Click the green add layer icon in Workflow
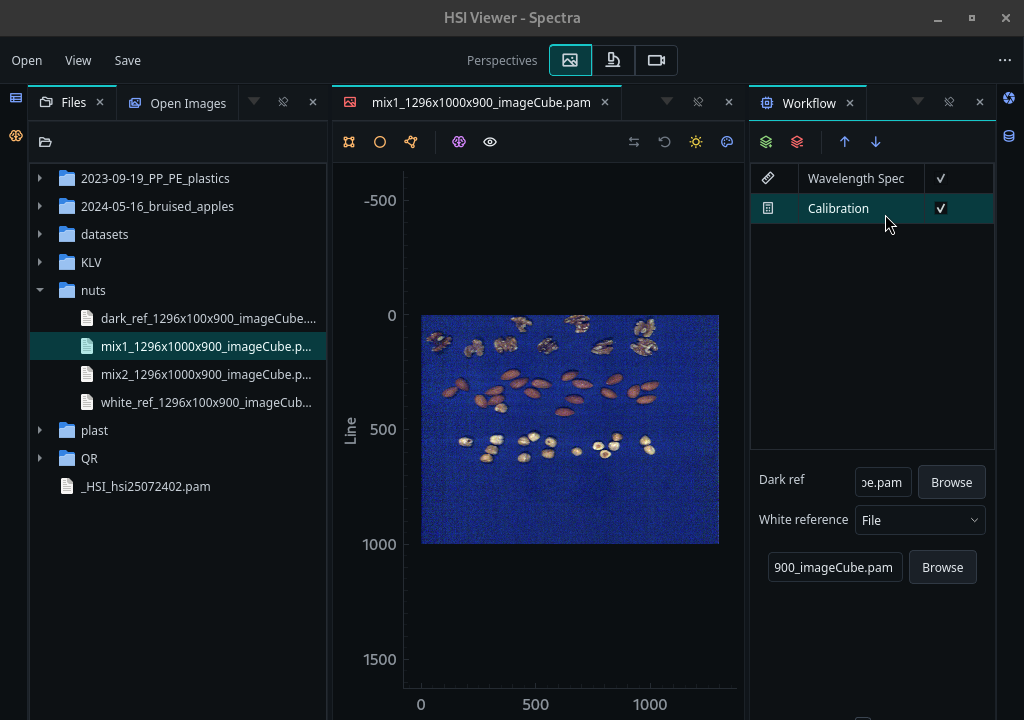Screen dimensions: 1024x720 pos(766,142)
